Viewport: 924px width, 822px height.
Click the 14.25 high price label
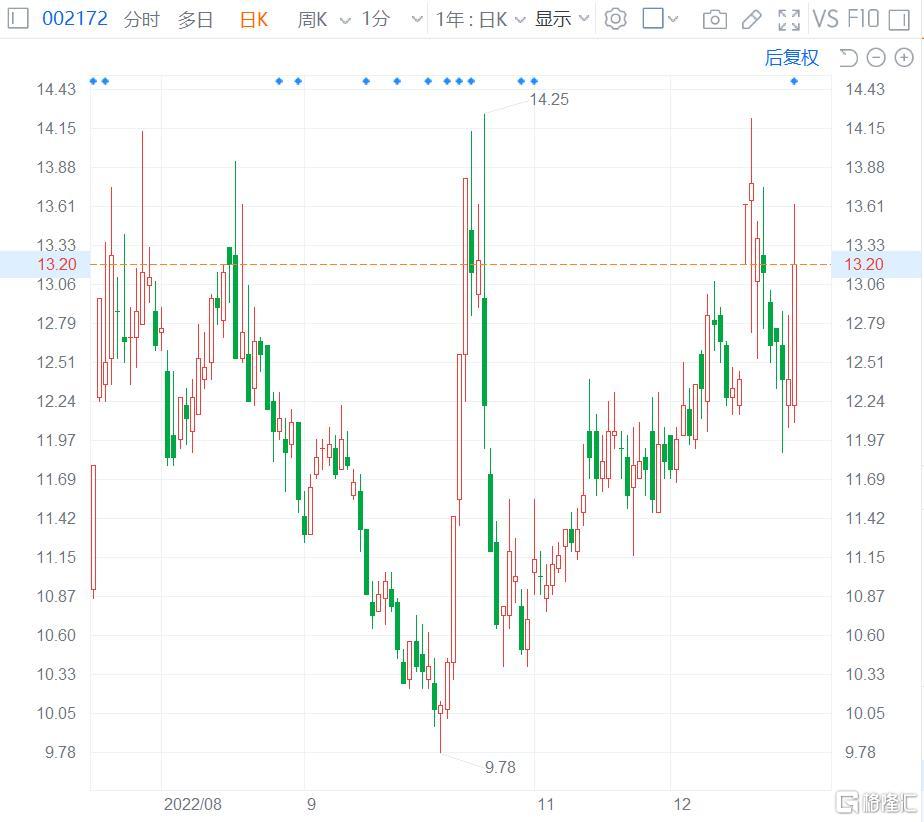549,100
